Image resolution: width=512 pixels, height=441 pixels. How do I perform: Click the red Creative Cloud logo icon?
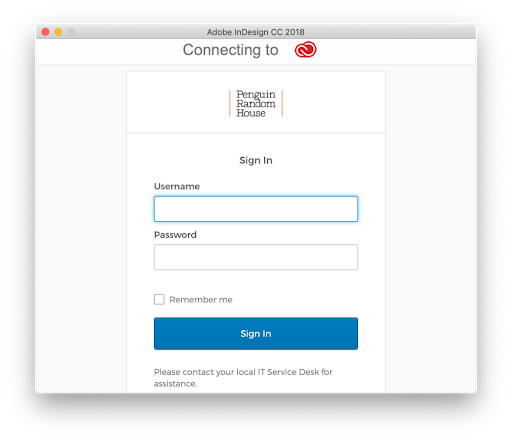click(x=305, y=49)
